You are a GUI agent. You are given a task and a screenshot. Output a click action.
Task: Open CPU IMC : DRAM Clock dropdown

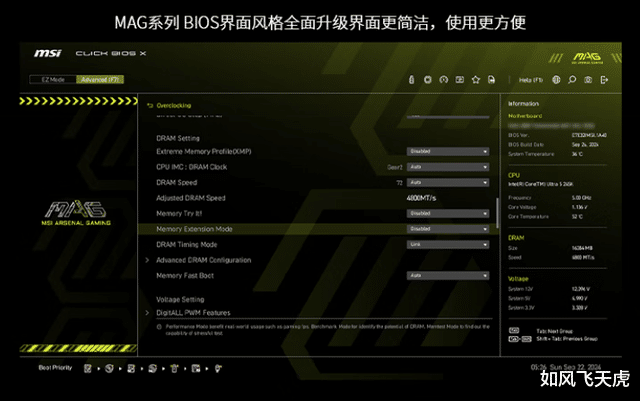[x=448, y=167]
